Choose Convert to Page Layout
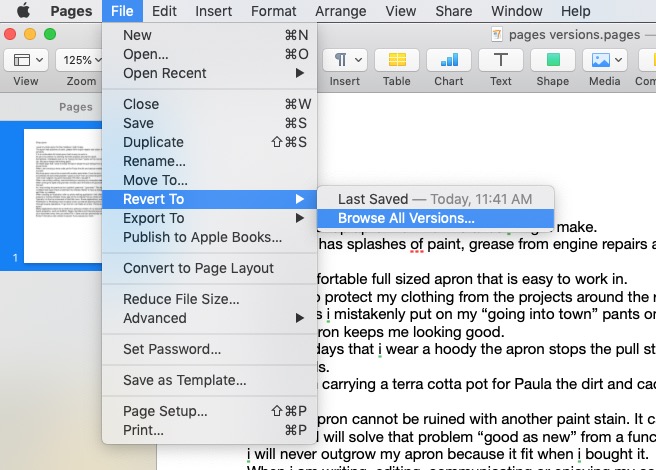This screenshot has height=470, width=656. point(210,268)
